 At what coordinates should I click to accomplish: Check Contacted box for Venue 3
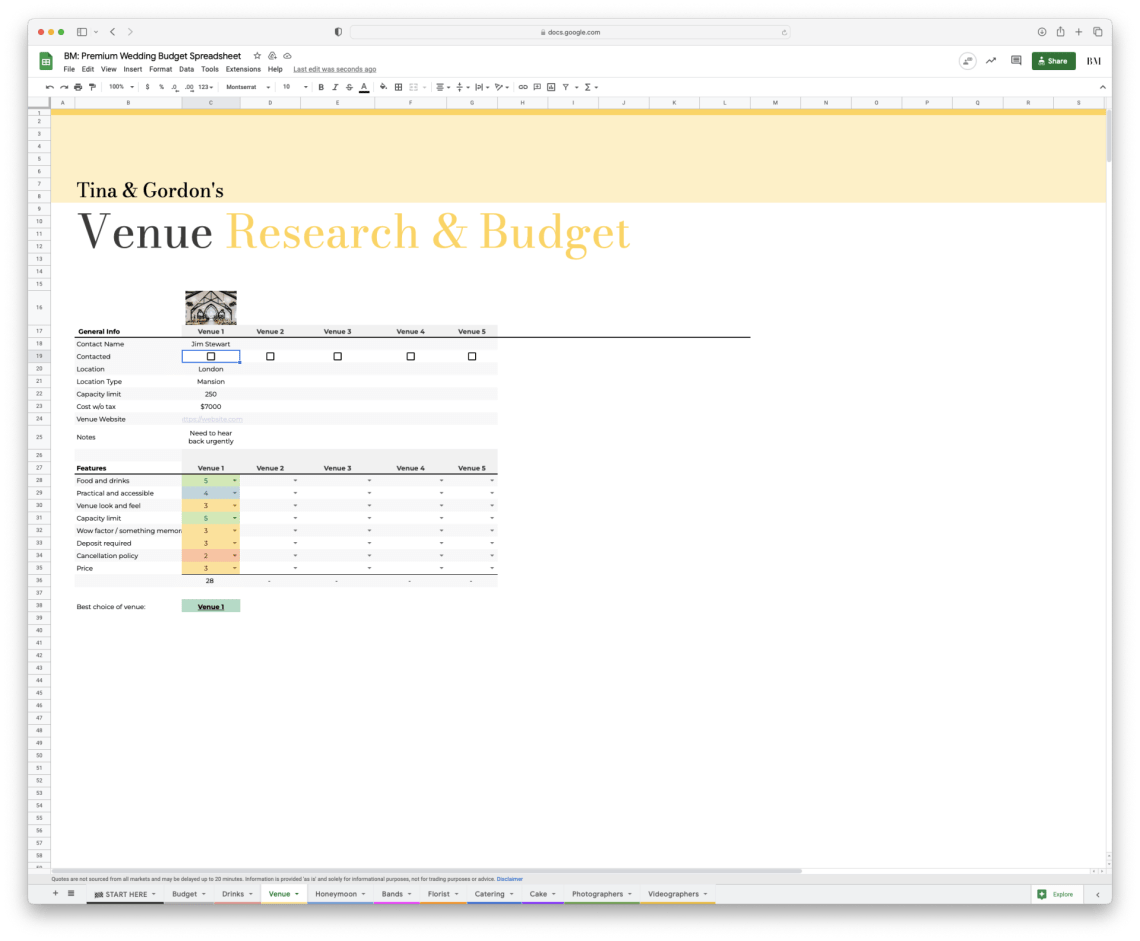coord(337,356)
